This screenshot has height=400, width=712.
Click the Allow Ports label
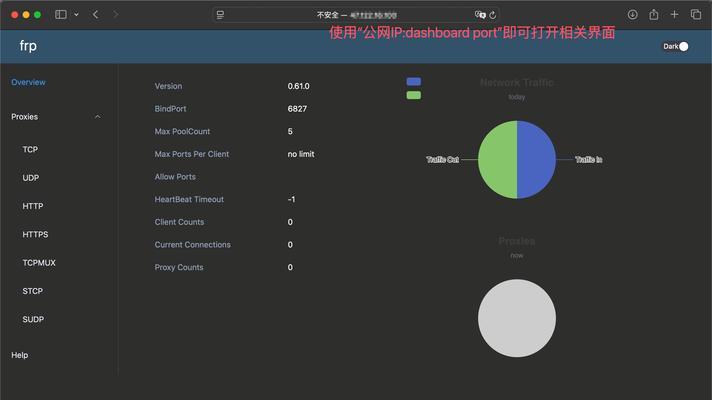coord(175,177)
